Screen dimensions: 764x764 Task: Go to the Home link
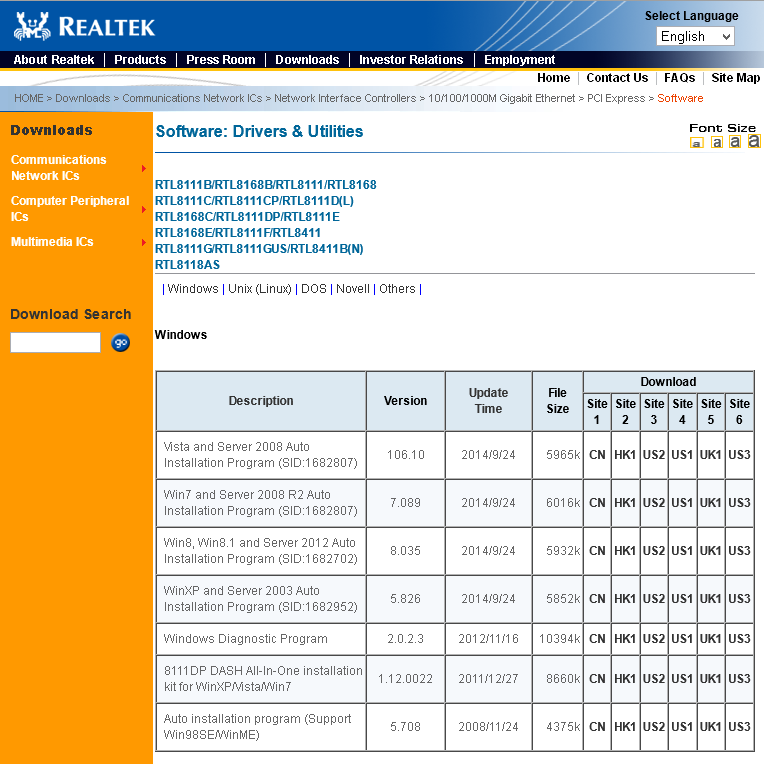point(554,78)
